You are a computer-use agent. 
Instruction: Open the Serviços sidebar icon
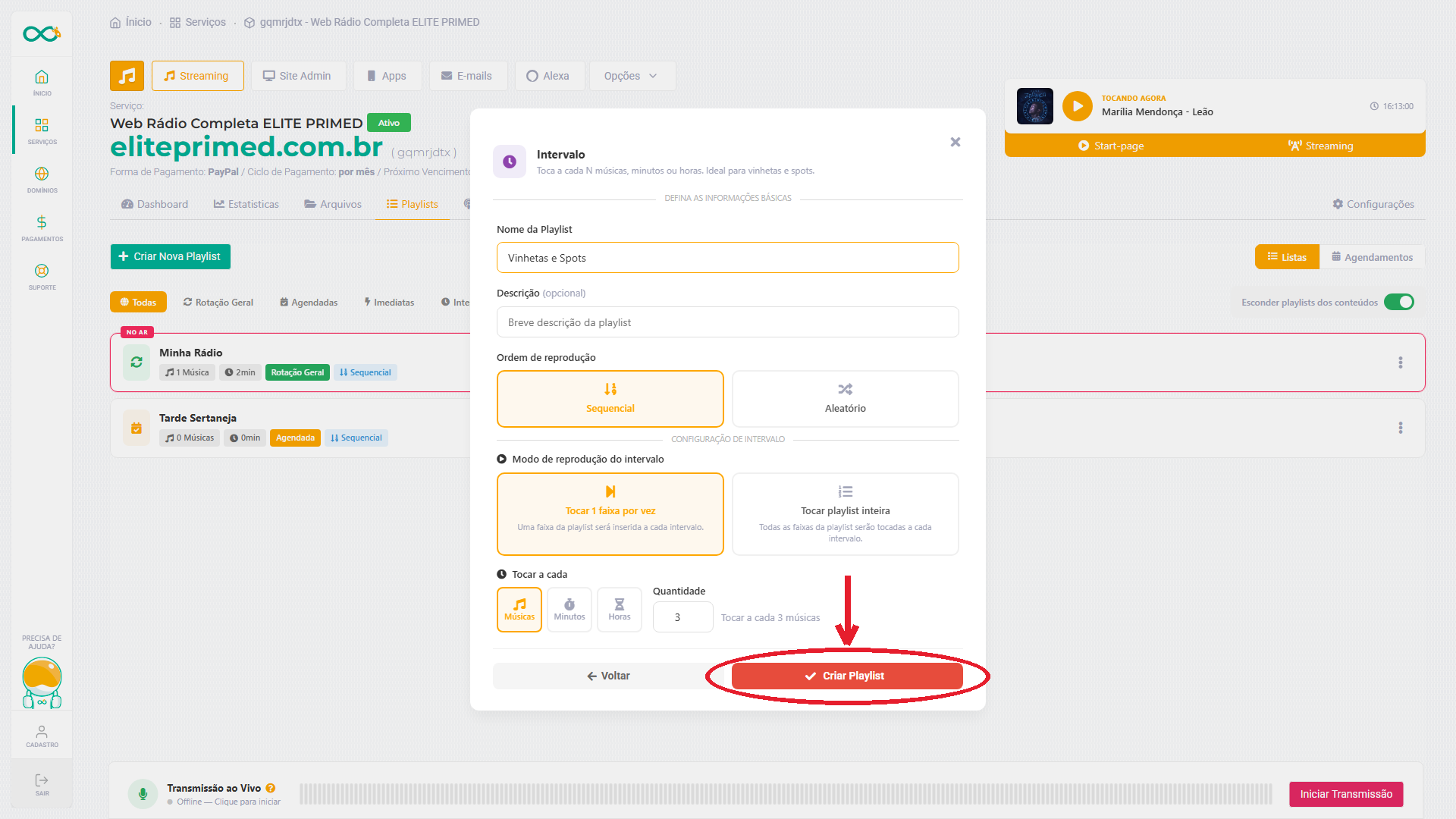(x=42, y=130)
